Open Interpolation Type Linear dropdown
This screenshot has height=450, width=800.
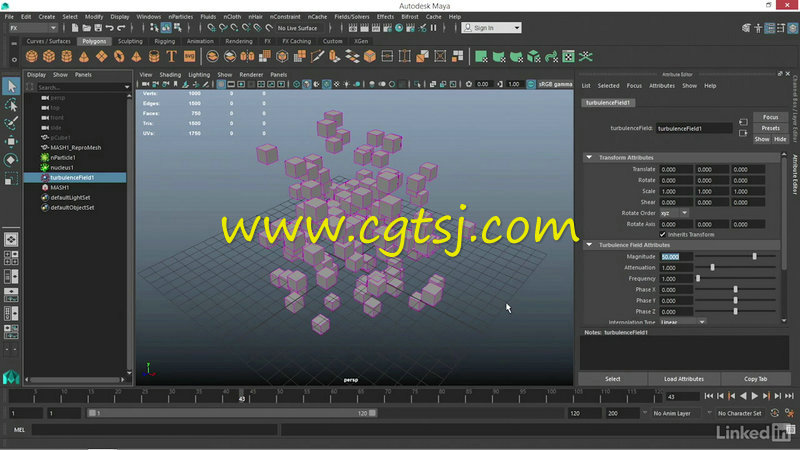click(x=683, y=322)
